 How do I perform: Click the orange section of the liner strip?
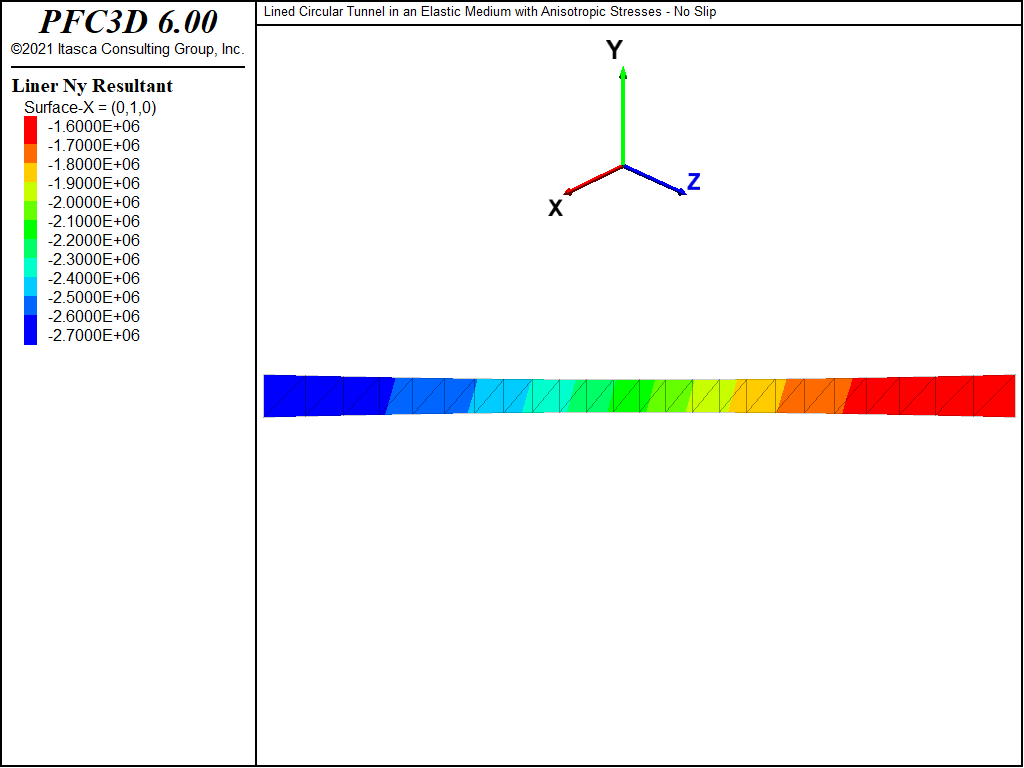click(813, 396)
